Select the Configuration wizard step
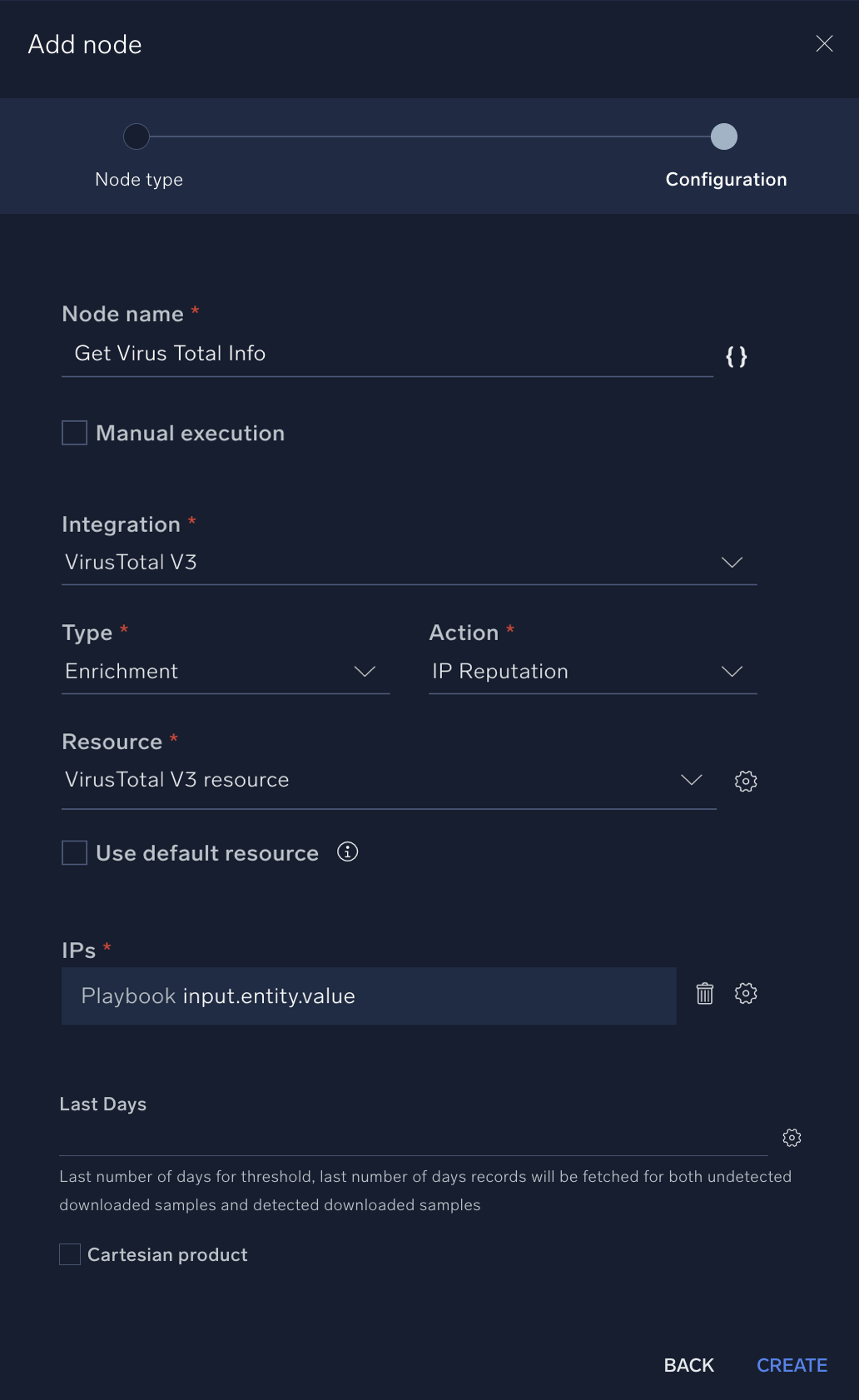Image resolution: width=859 pixels, height=1400 pixels. pos(725,179)
